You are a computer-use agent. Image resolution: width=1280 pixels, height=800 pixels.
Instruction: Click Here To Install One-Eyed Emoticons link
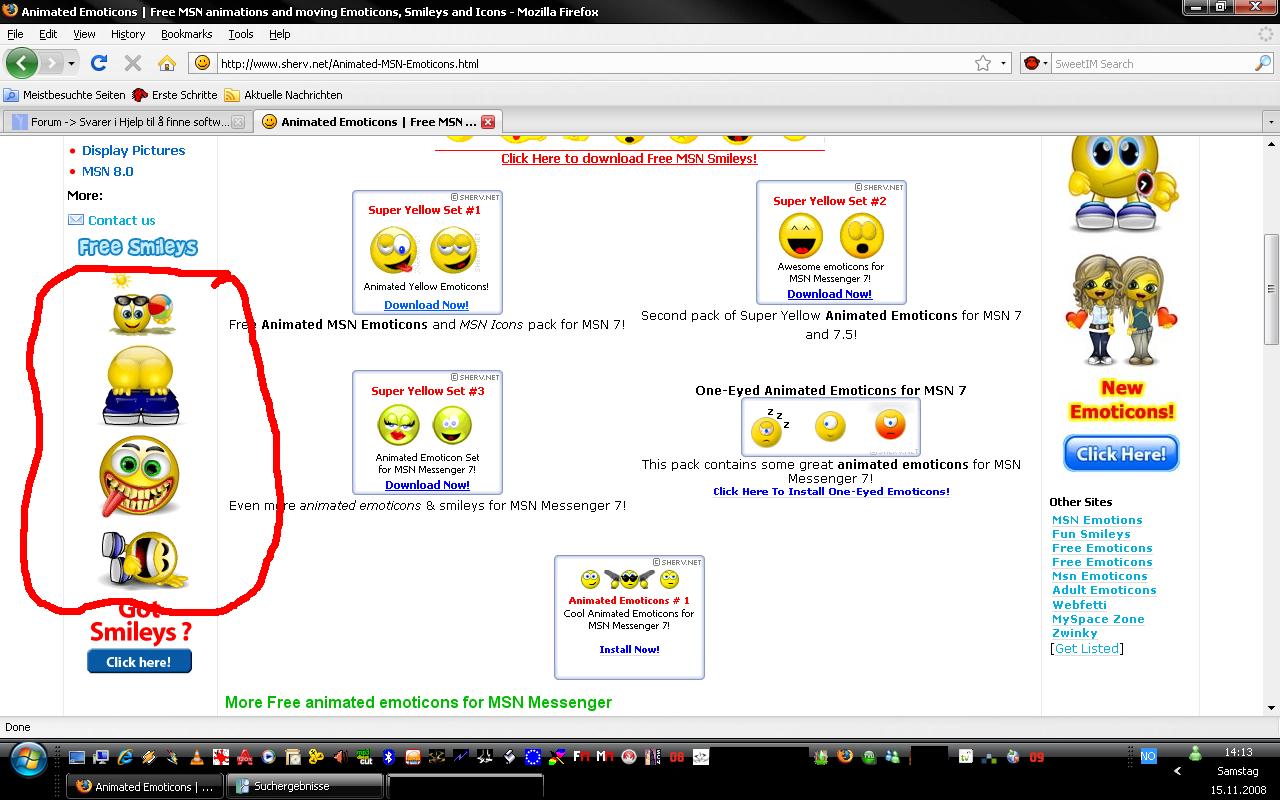831,491
